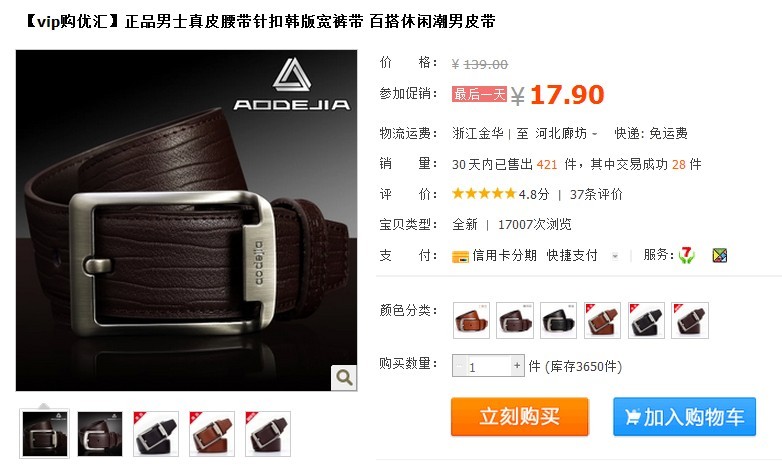
Task: Click the colorful square service badge icon
Action: coord(719,255)
